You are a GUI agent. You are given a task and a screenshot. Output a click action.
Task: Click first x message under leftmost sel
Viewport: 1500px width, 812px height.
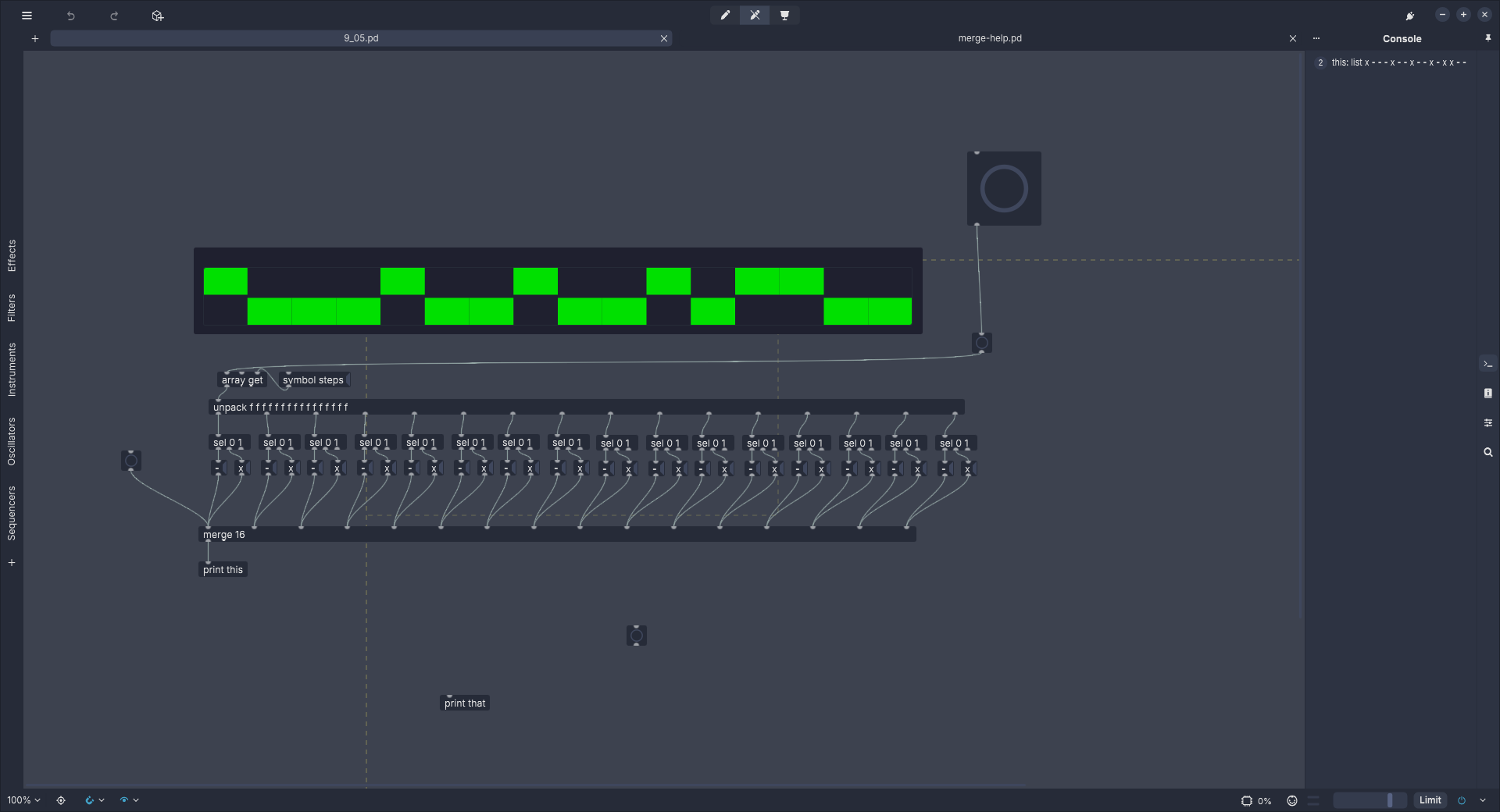(241, 468)
